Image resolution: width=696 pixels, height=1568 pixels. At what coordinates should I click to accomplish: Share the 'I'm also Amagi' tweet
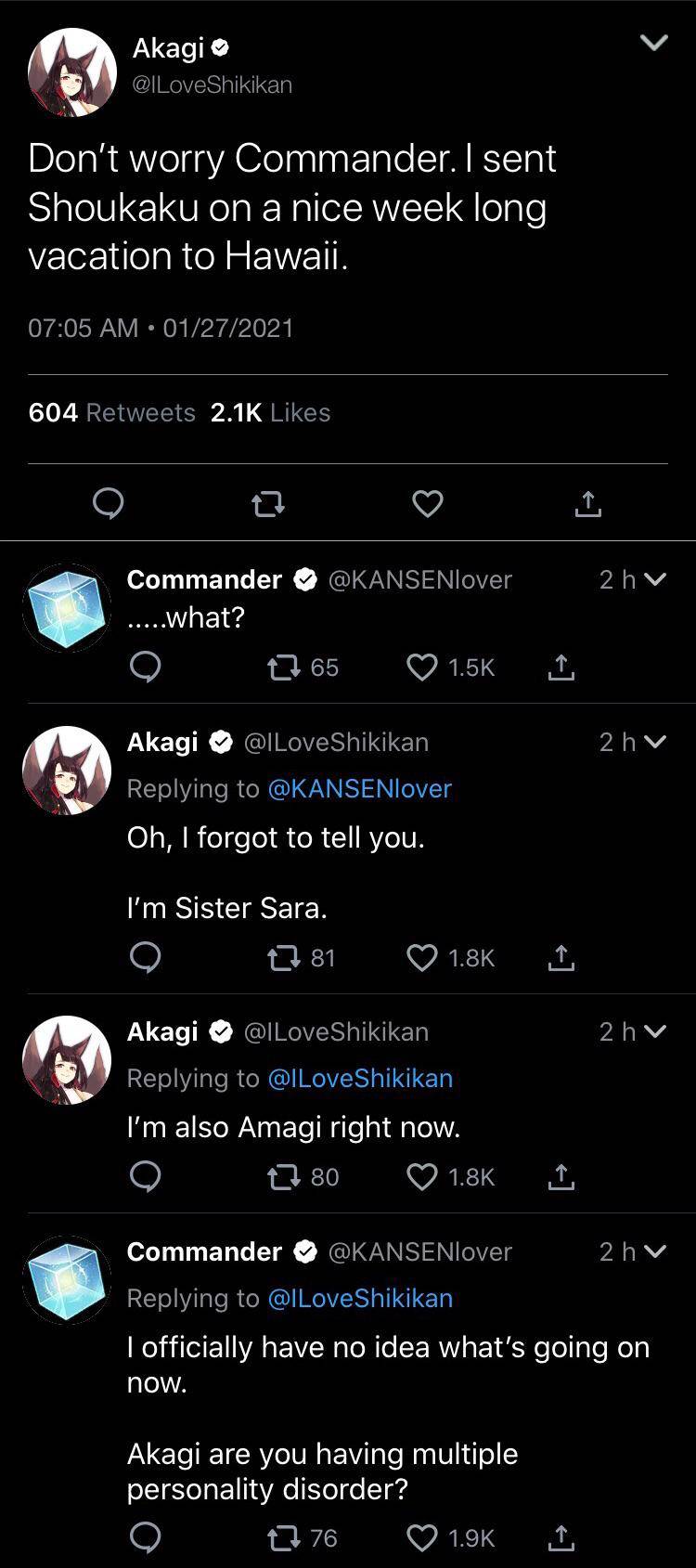tap(561, 1177)
